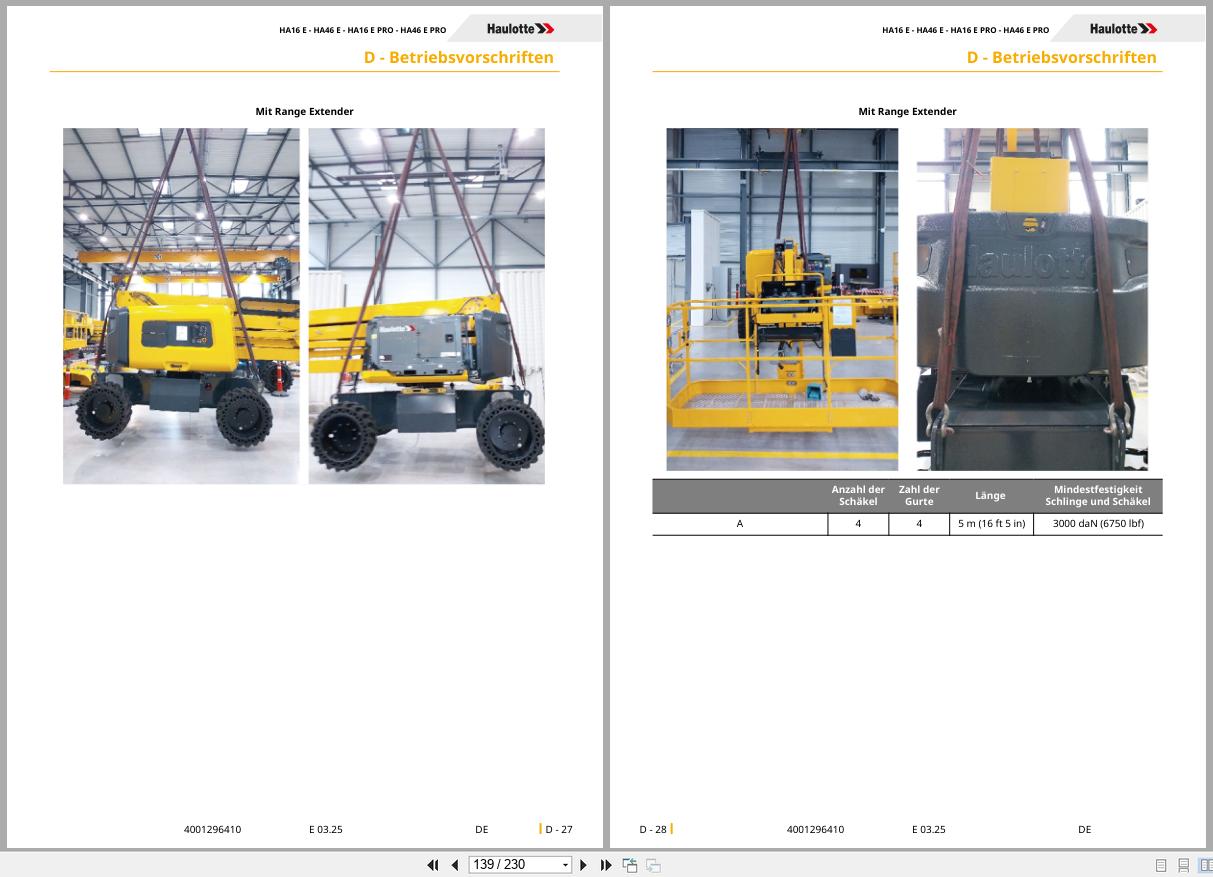
Task: Switch to single page layout
Action: point(1161,865)
